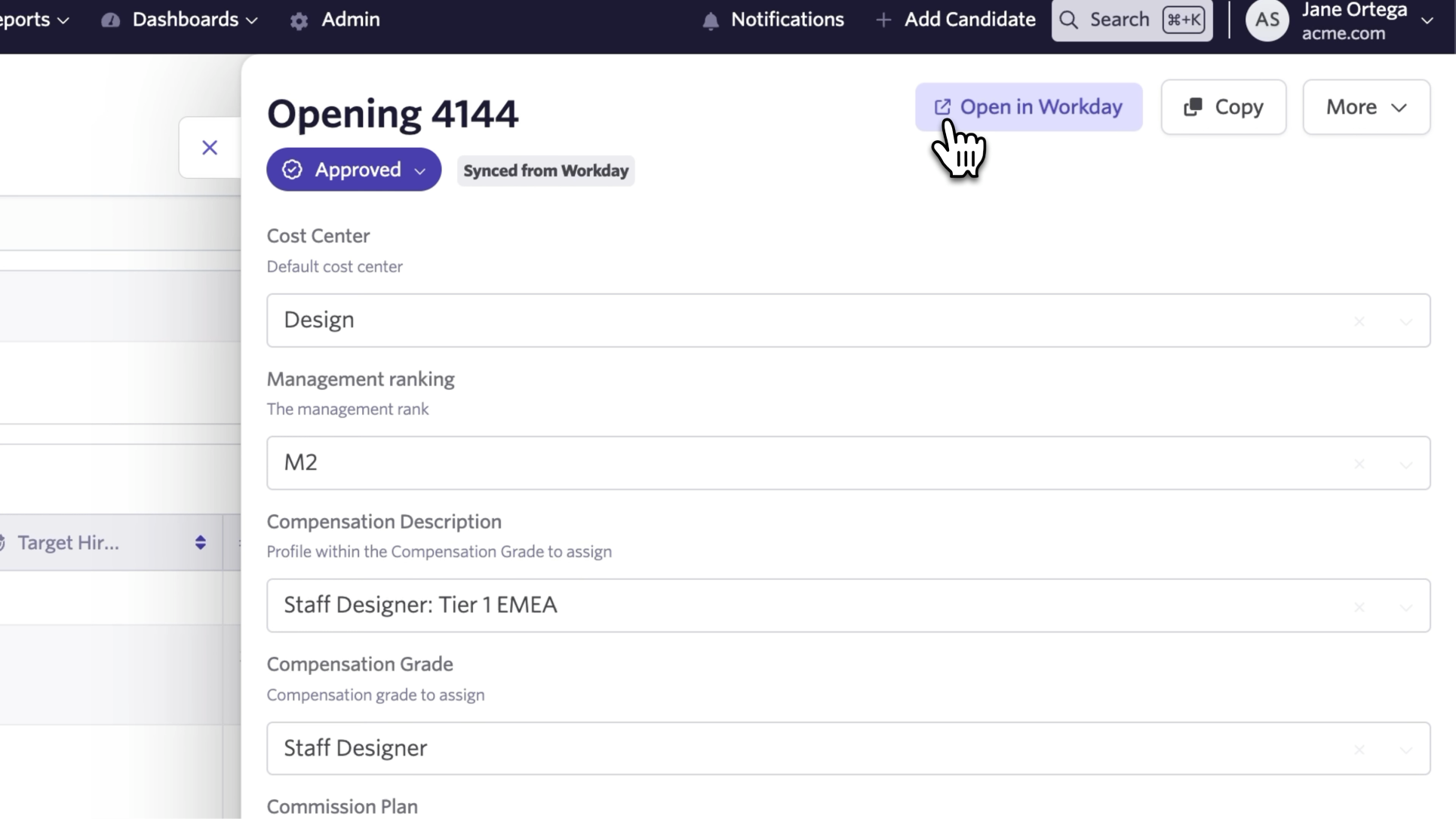Open the Reports menu

[x=34, y=20]
